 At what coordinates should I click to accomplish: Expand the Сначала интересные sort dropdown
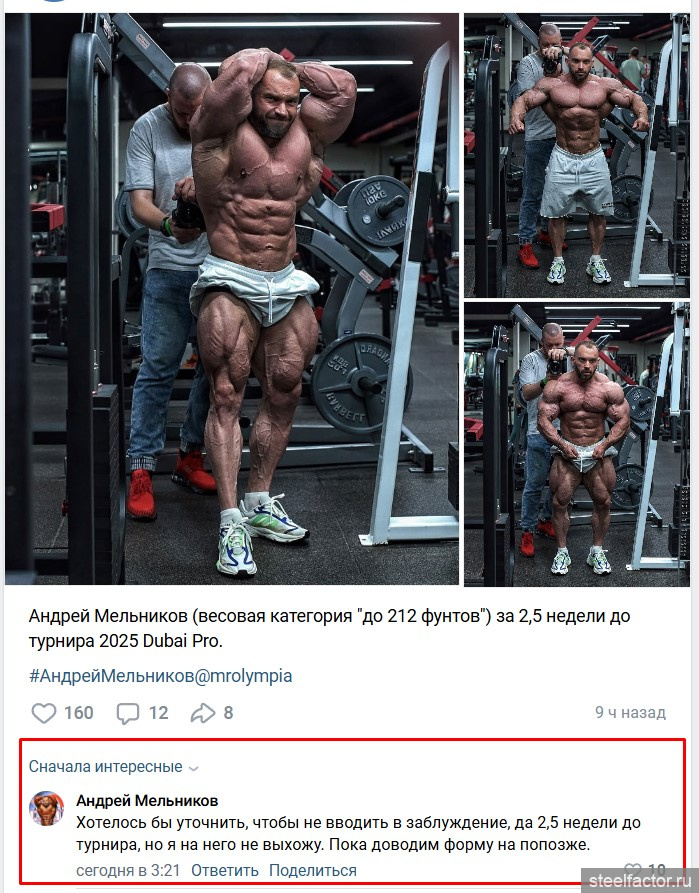pyautogui.click(x=113, y=767)
